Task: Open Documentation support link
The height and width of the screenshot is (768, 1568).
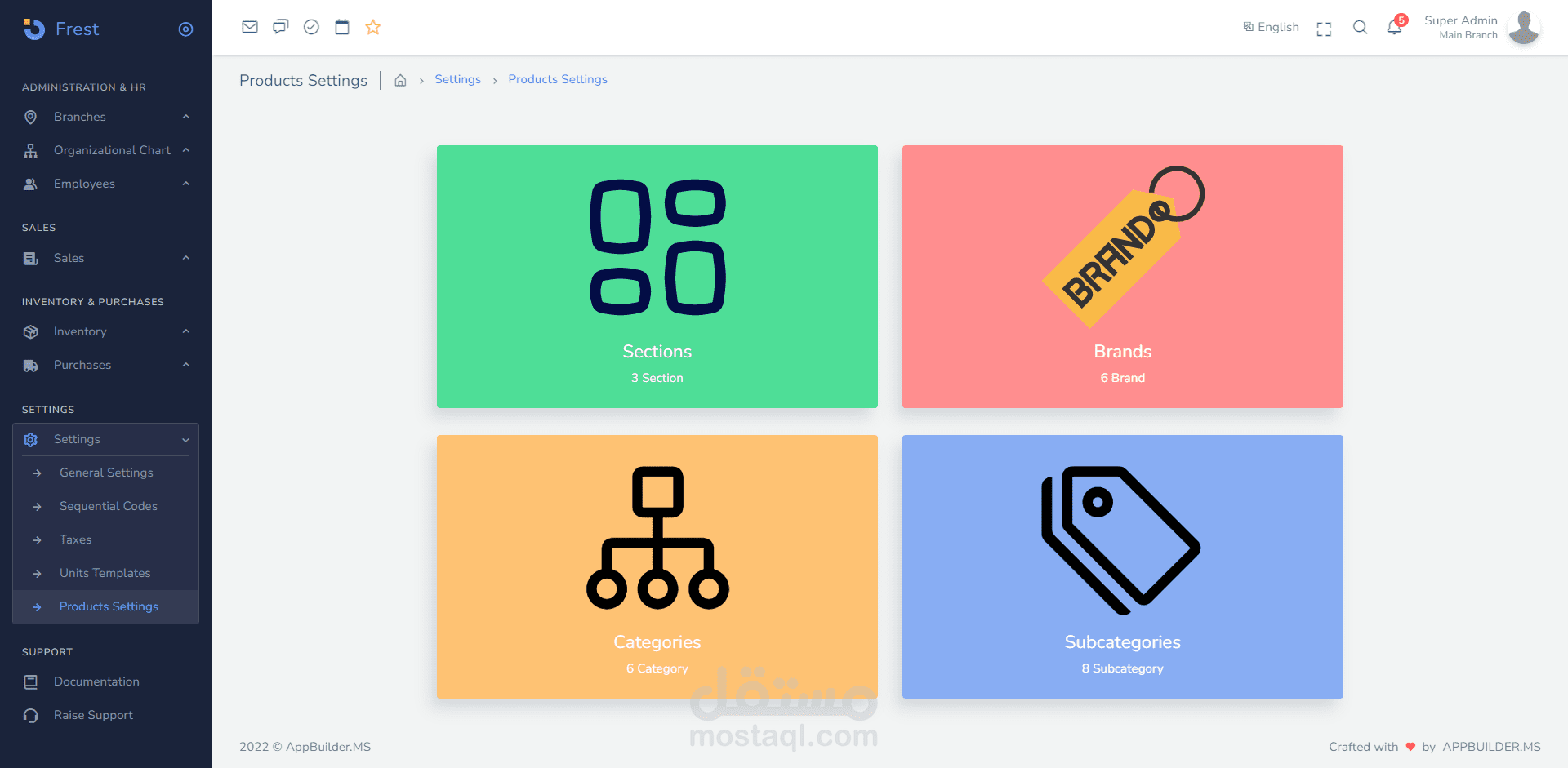Action: click(x=106, y=681)
